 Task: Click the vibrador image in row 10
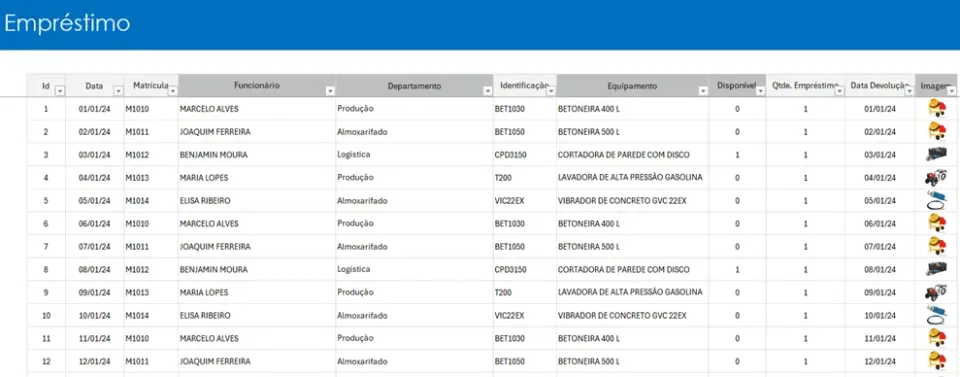coord(936,315)
